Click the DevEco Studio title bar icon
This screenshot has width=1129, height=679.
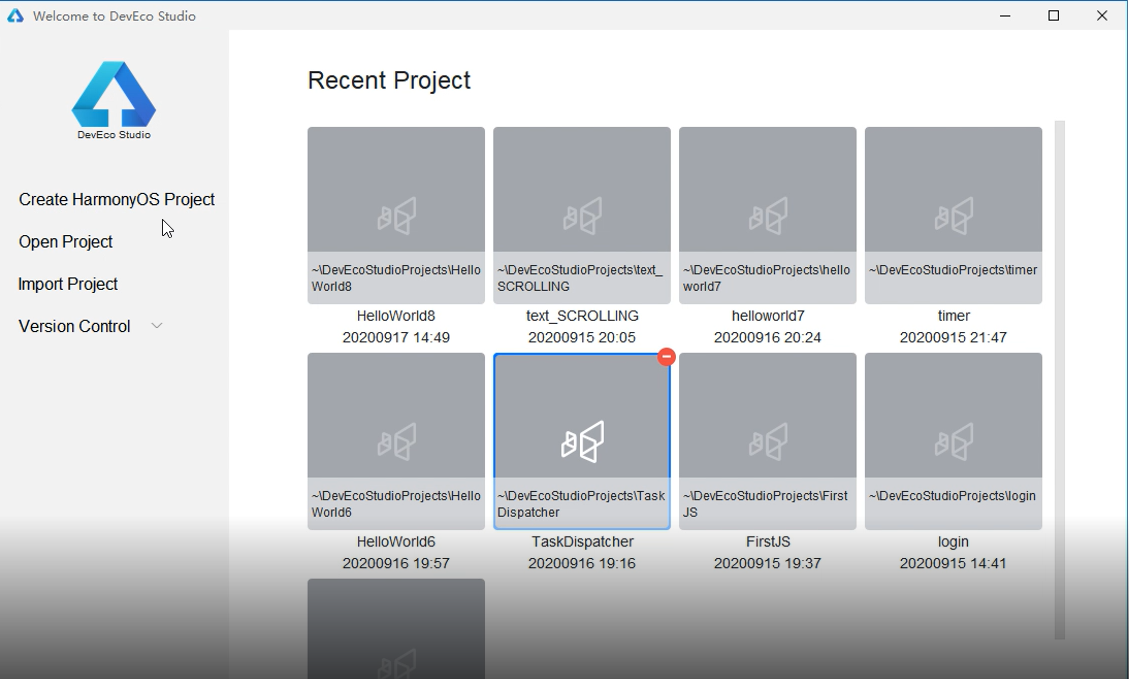pyautogui.click(x=15, y=16)
